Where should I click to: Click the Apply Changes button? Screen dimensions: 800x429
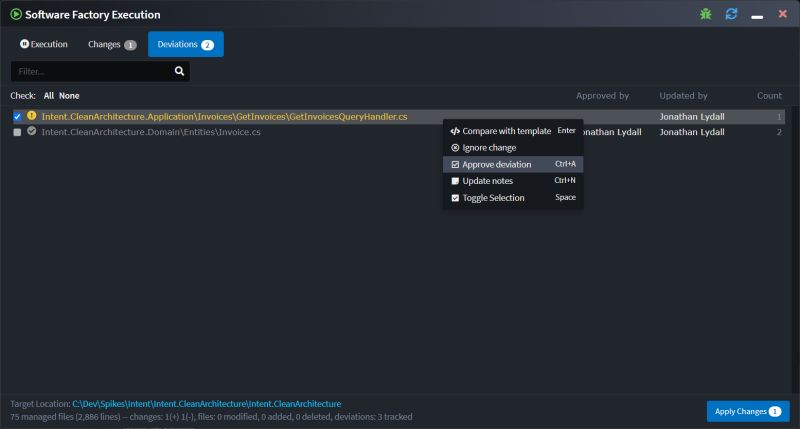pos(748,411)
